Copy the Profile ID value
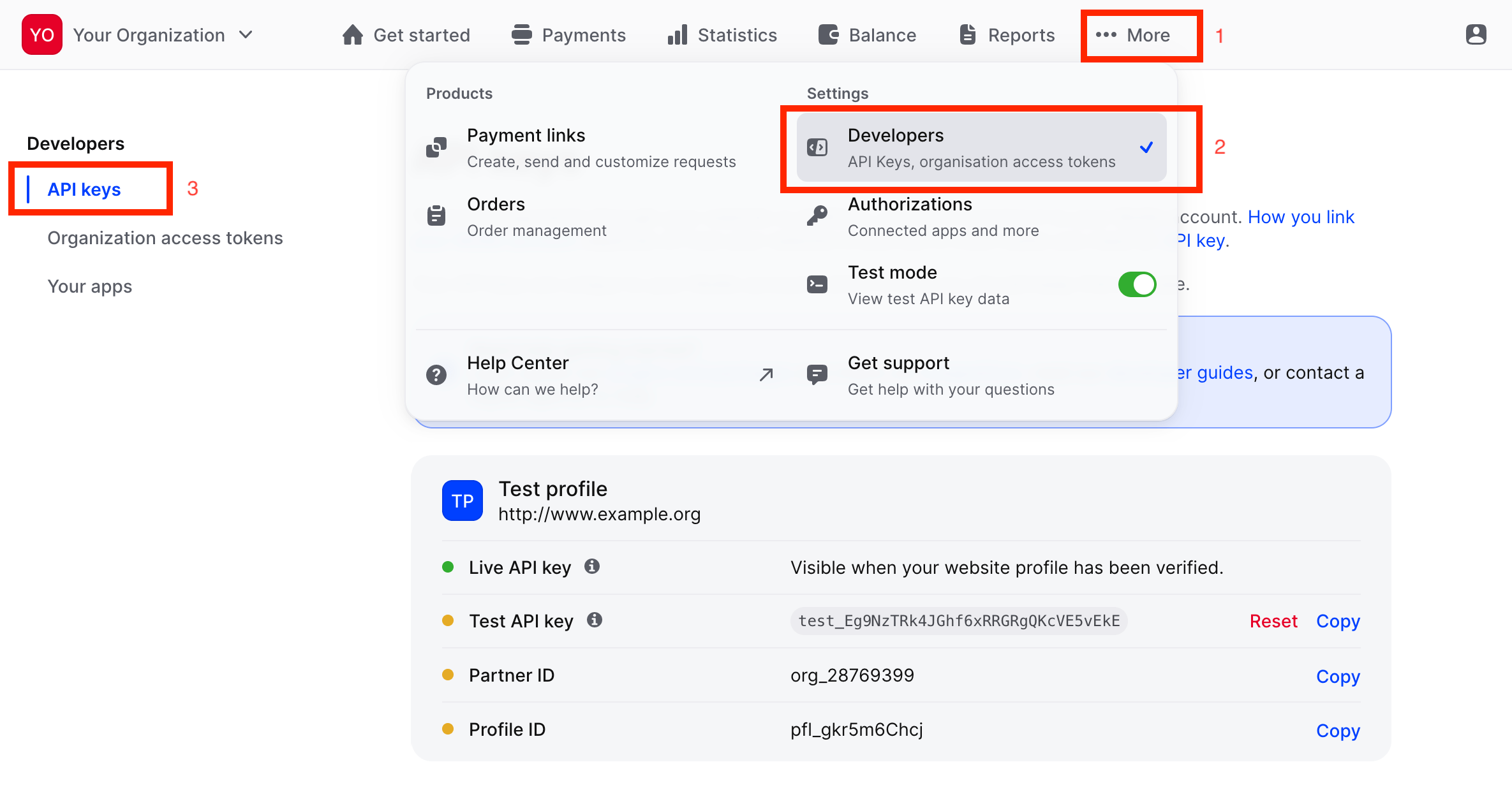Image resolution: width=1512 pixels, height=797 pixels. pyautogui.click(x=1338, y=730)
